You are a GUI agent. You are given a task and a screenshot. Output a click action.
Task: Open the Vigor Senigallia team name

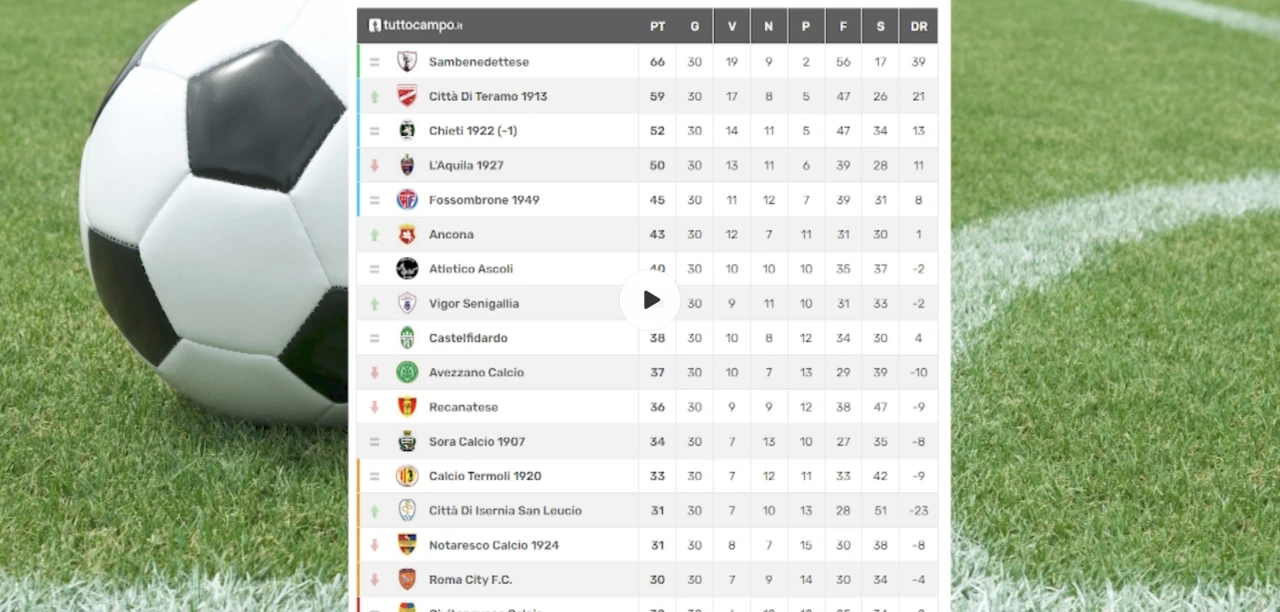[x=474, y=304]
